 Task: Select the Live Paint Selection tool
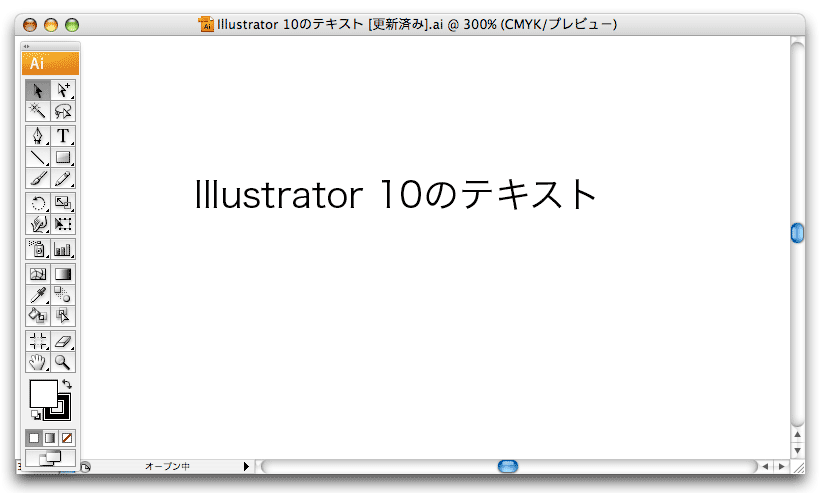coord(63,316)
